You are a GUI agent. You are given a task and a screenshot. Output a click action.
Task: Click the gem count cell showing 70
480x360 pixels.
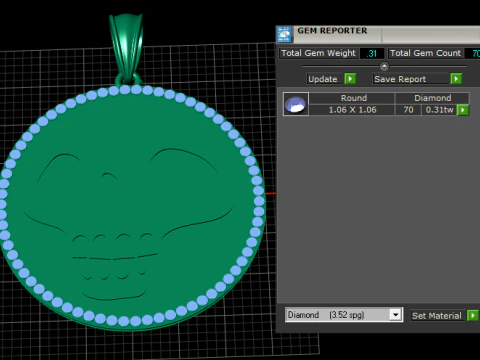point(408,110)
